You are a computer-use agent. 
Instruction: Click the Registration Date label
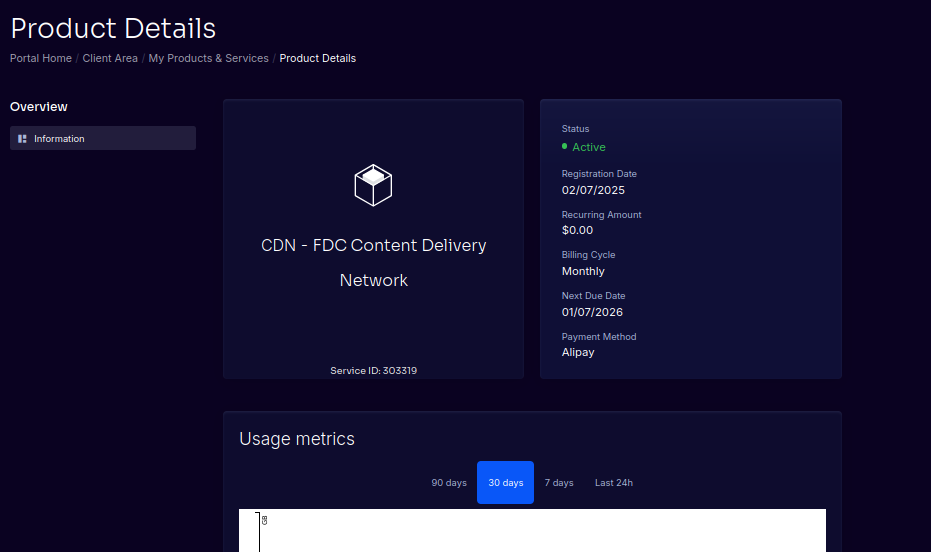pos(599,174)
